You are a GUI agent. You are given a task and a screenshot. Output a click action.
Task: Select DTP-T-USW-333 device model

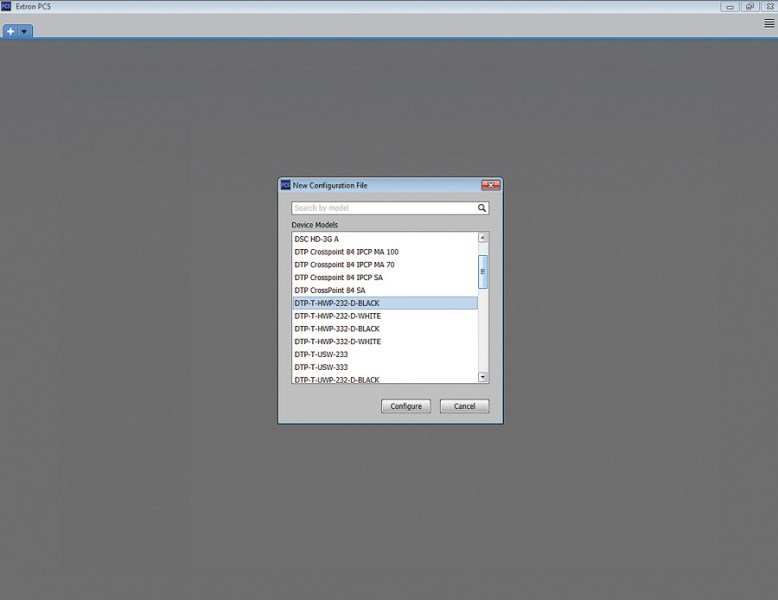(x=385, y=367)
